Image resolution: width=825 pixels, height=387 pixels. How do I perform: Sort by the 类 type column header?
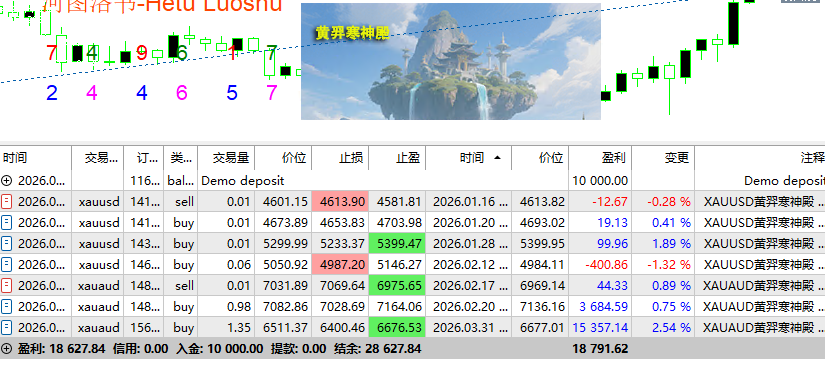180,158
